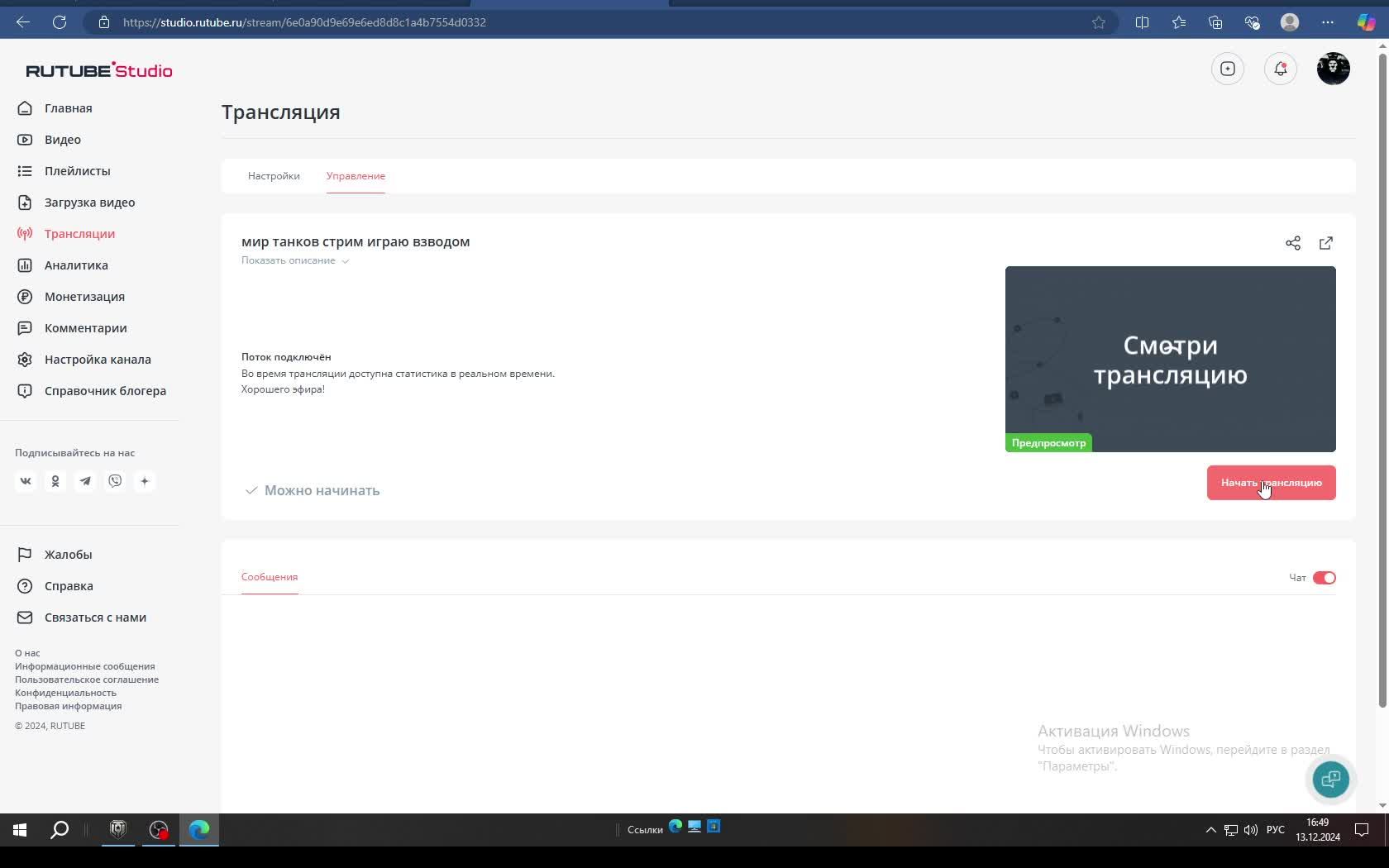Switch to OBS Studio in the taskbar
1389x868 pixels.
pyautogui.click(x=159, y=830)
